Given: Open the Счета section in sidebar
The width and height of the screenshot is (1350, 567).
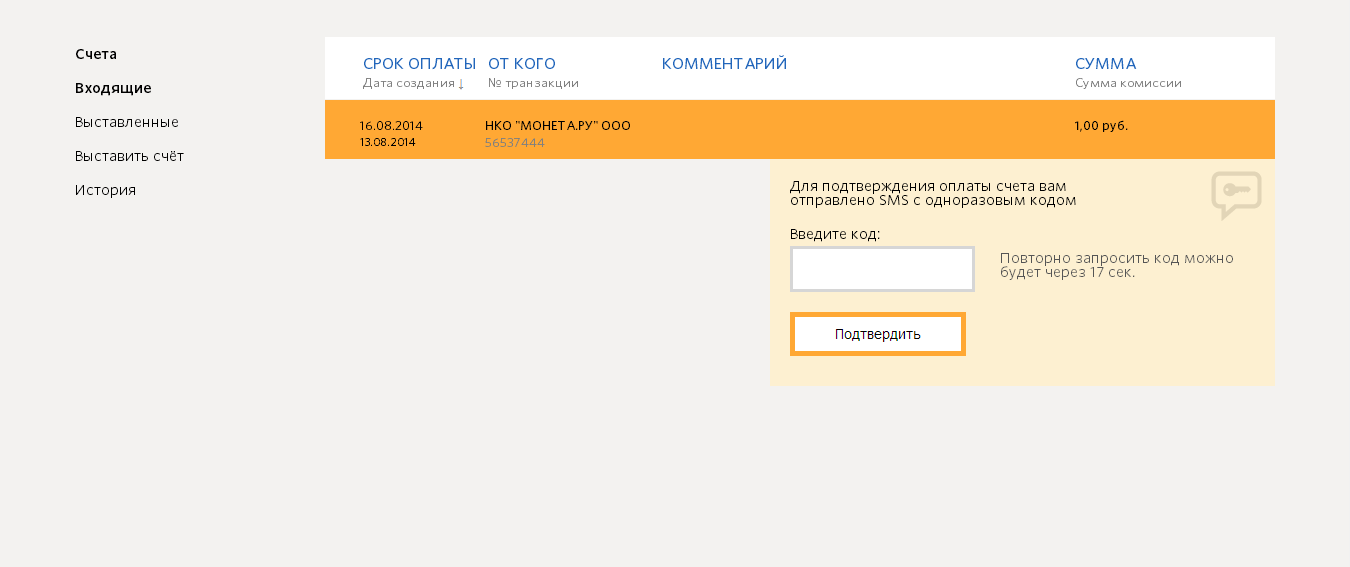Looking at the screenshot, I should 96,54.
